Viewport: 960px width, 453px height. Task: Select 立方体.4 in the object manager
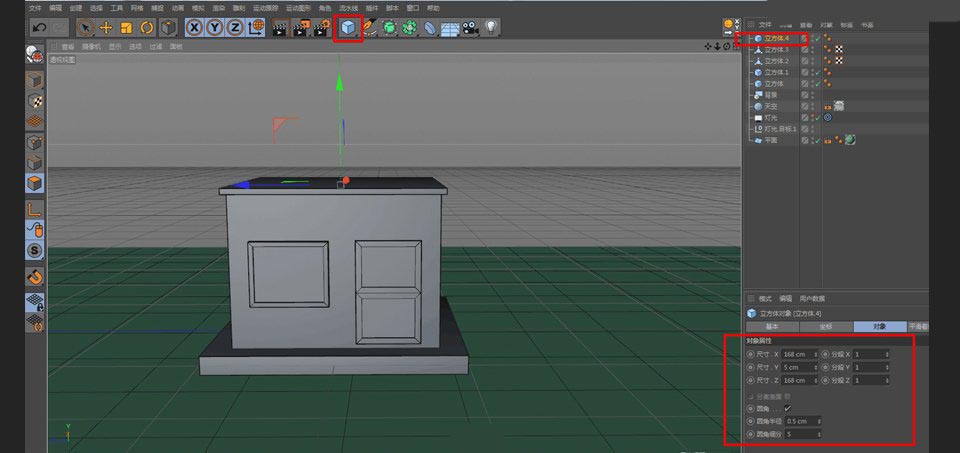pyautogui.click(x=776, y=38)
